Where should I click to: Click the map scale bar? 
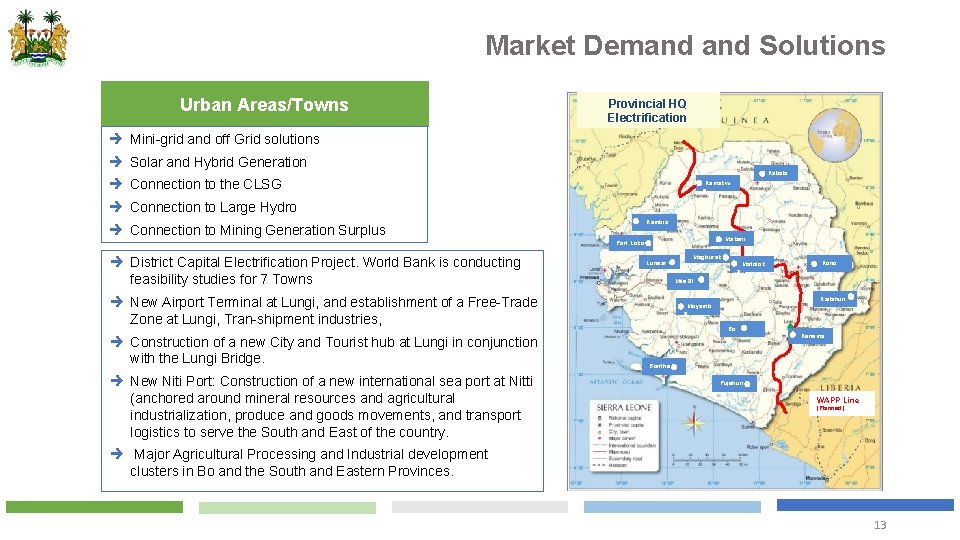(x=710, y=459)
